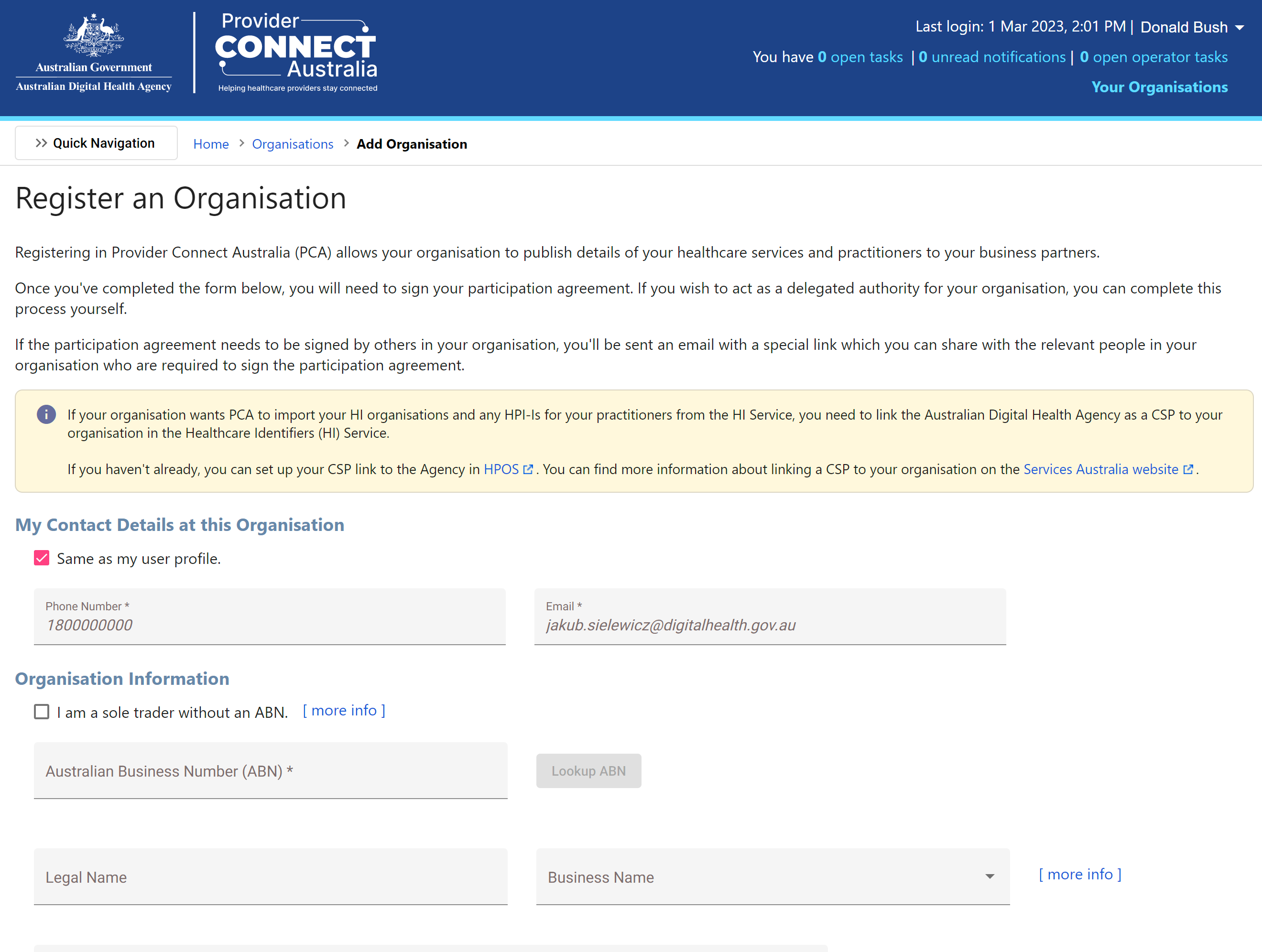
Task: Click the double chevron Quick Navigation icon
Action: point(41,142)
